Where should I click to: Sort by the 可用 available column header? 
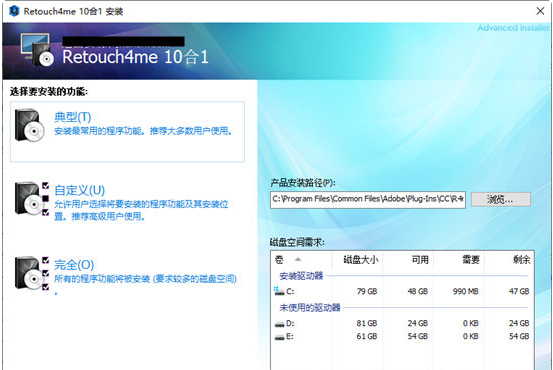408,260
